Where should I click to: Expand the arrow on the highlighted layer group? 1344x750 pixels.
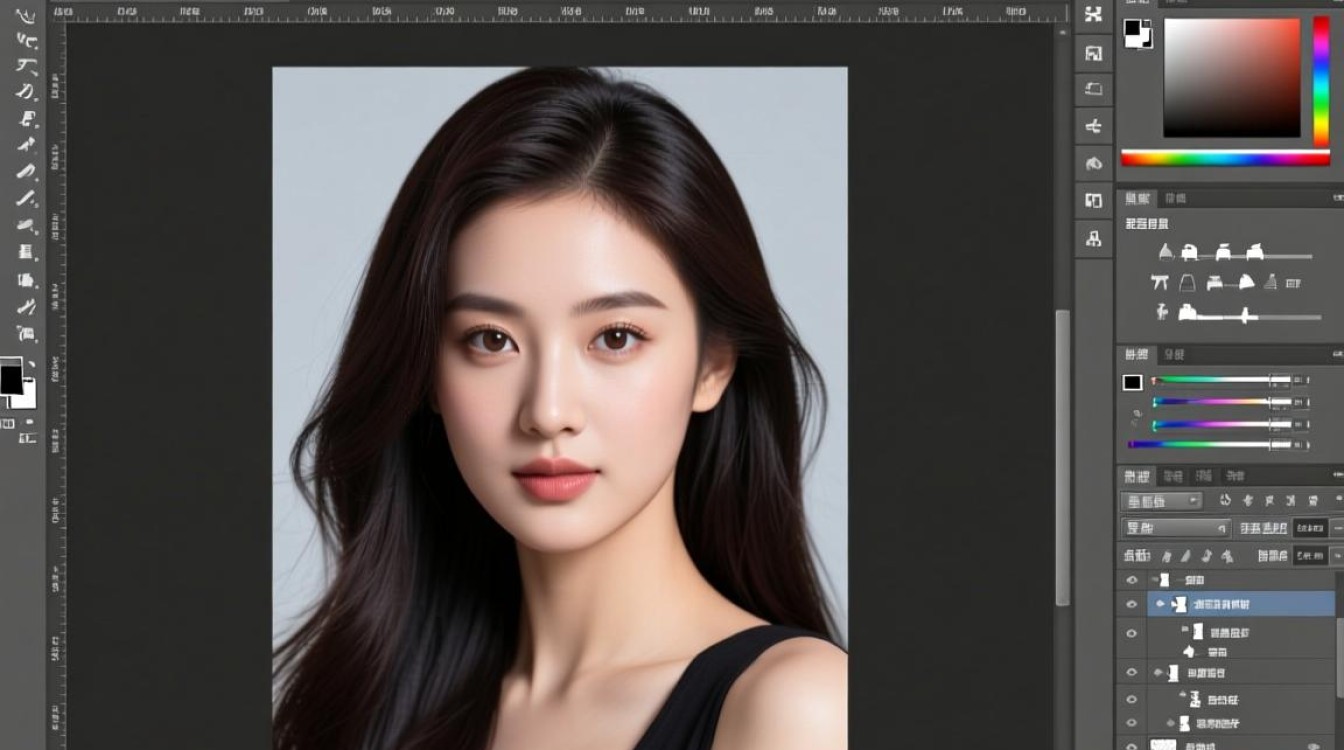1160,604
